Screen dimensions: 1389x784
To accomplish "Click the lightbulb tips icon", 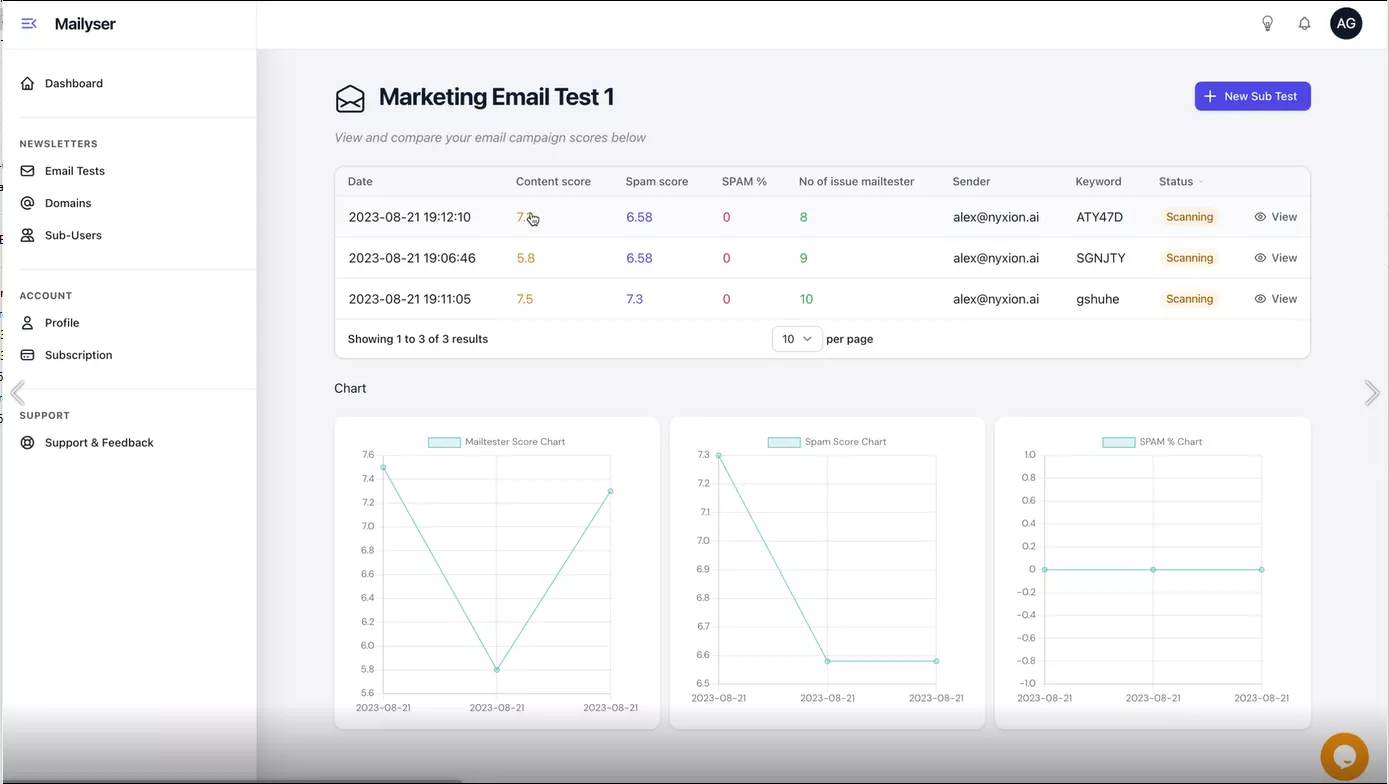I will (x=1267, y=24).
